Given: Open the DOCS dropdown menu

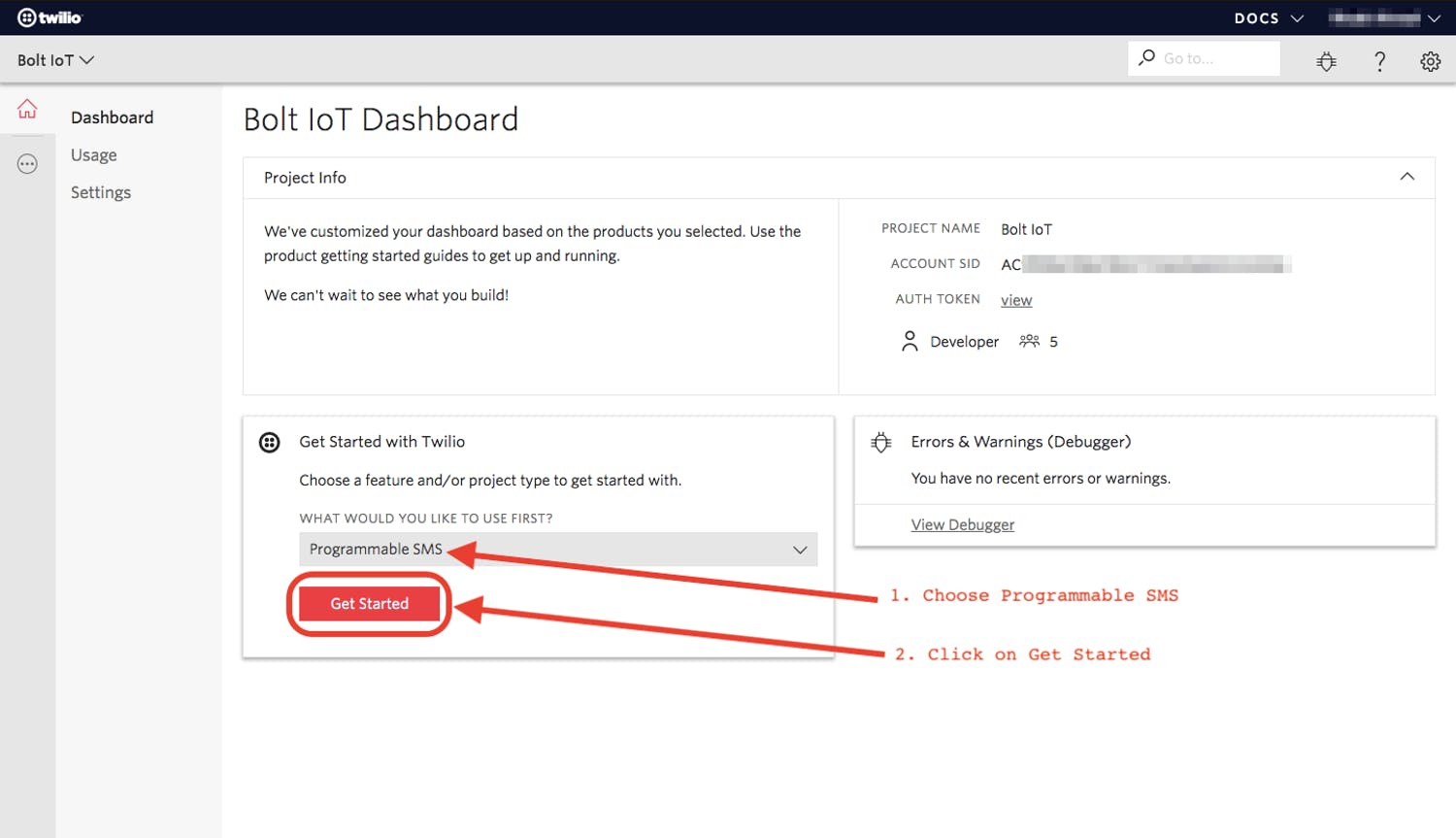Looking at the screenshot, I should tap(1269, 17).
